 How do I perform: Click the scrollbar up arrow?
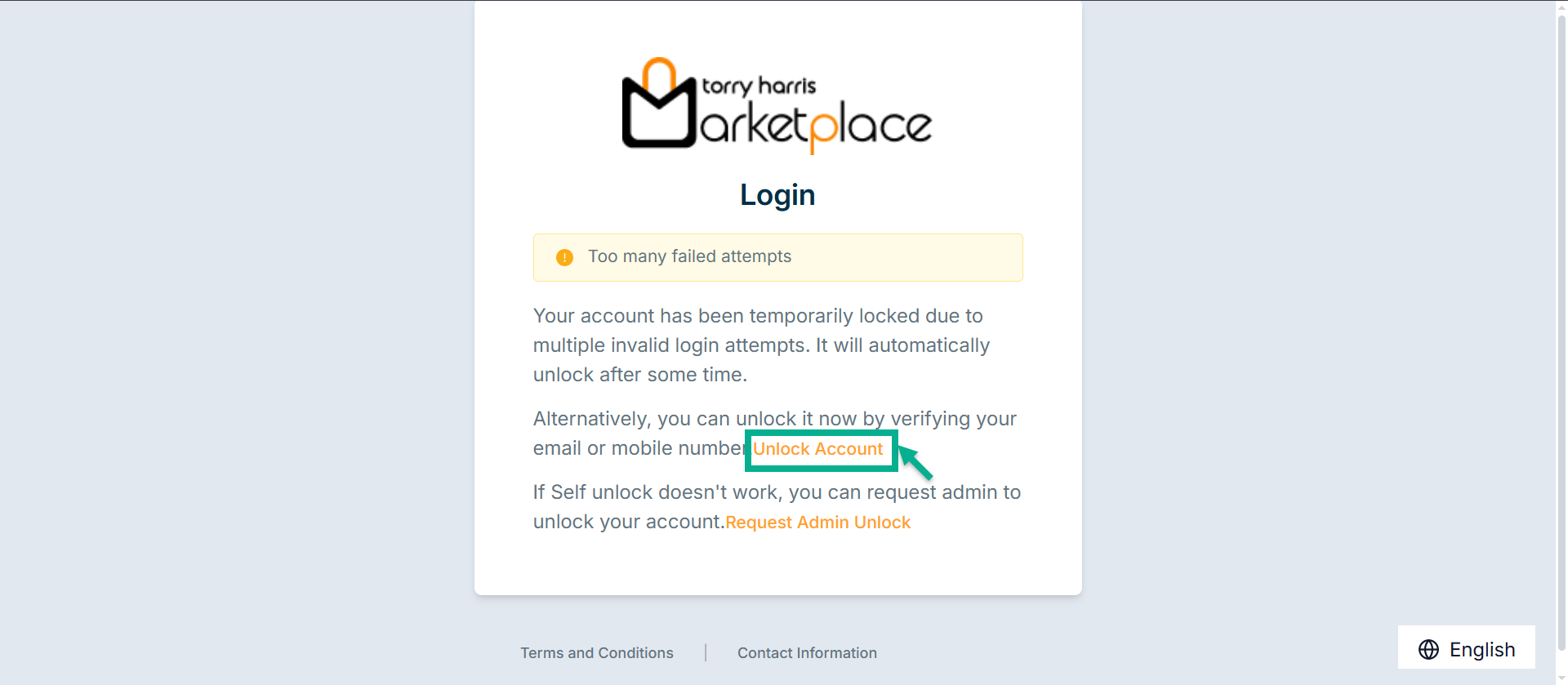(1561, 7)
